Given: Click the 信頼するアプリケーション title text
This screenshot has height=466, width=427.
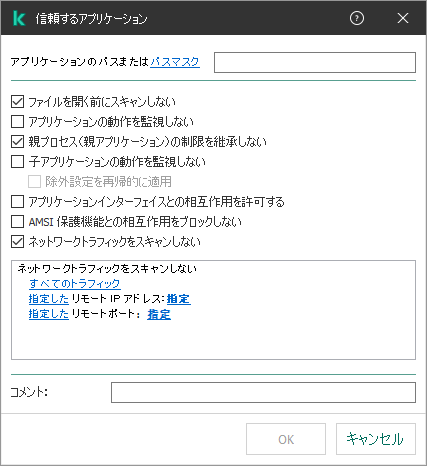Looking at the screenshot, I should pyautogui.click(x=91, y=19).
